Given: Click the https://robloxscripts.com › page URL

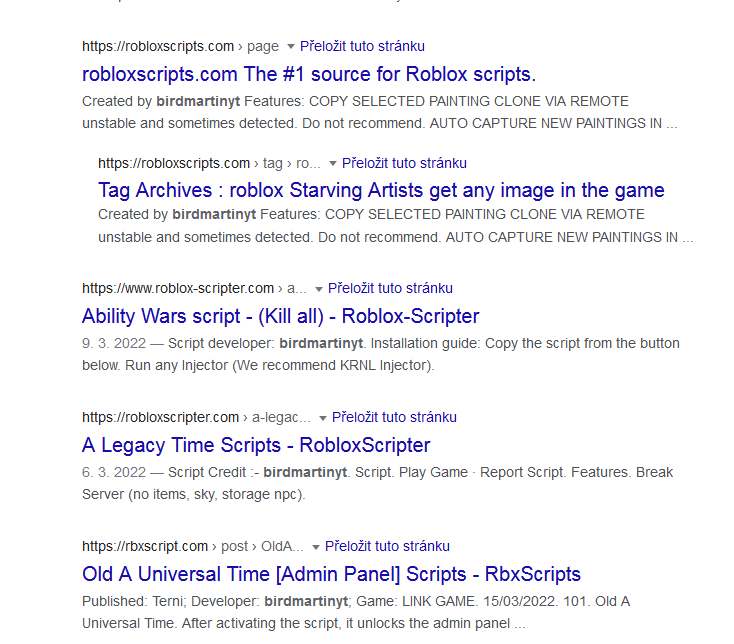Looking at the screenshot, I should [x=180, y=46].
